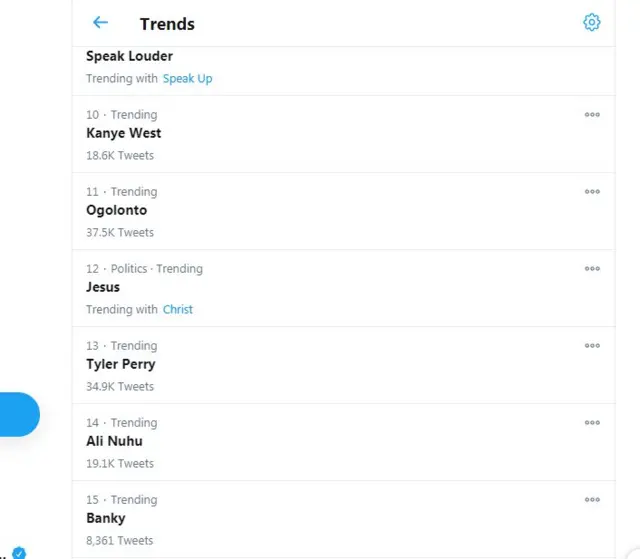Open the Speak Louder trend
This screenshot has width=640, height=559.
[x=129, y=57]
